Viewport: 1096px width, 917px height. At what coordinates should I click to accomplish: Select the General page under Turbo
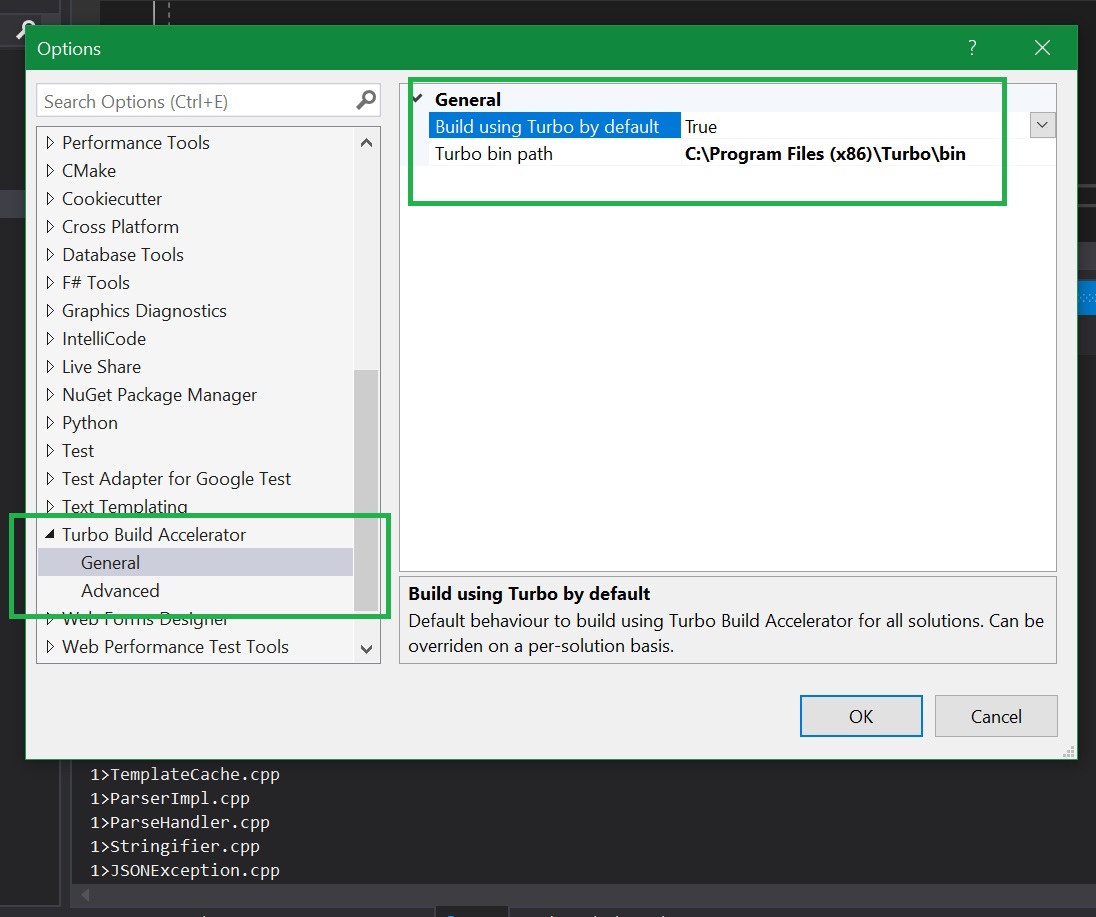110,563
